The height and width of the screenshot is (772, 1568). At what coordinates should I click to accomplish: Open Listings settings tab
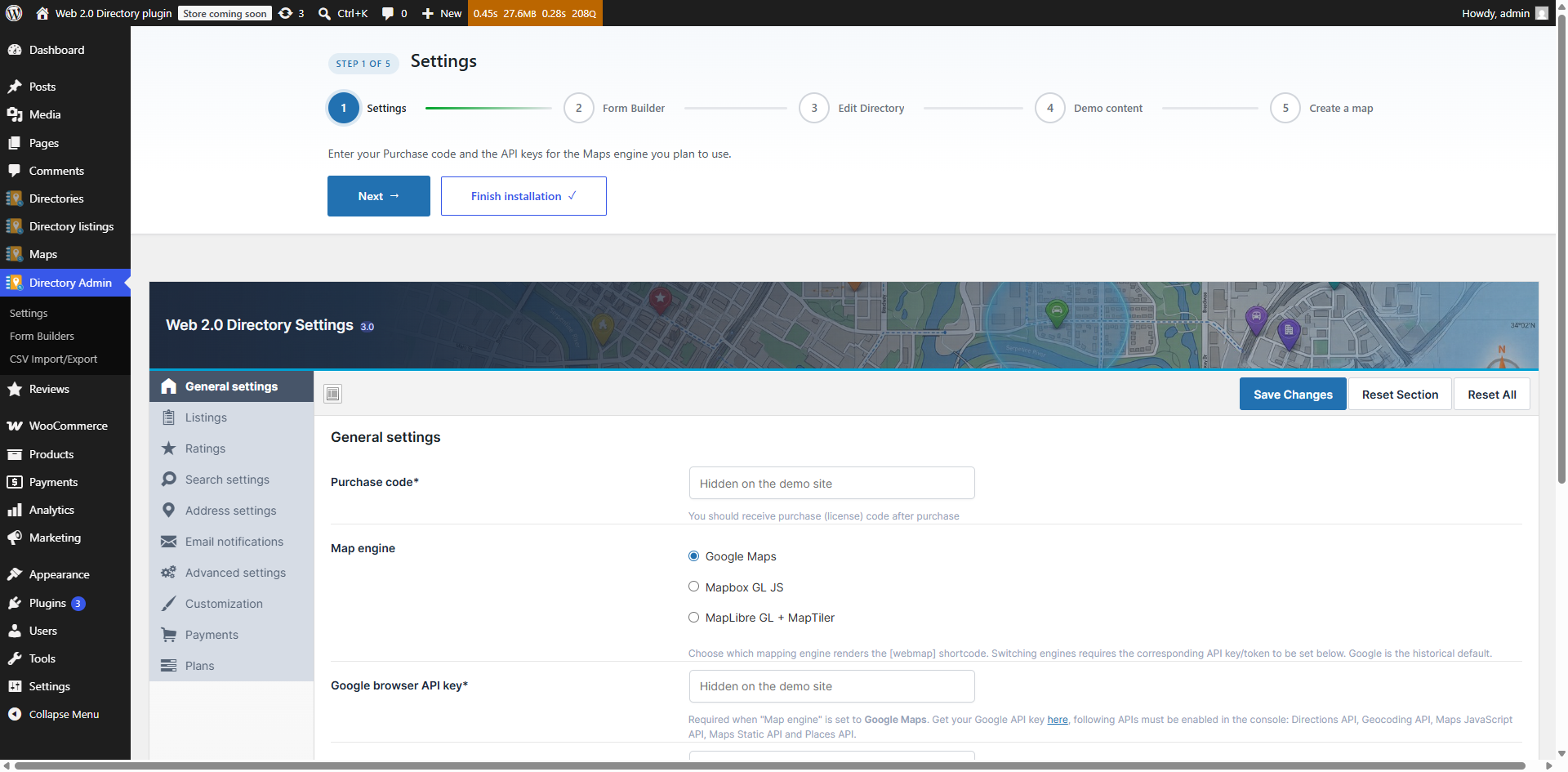click(231, 417)
